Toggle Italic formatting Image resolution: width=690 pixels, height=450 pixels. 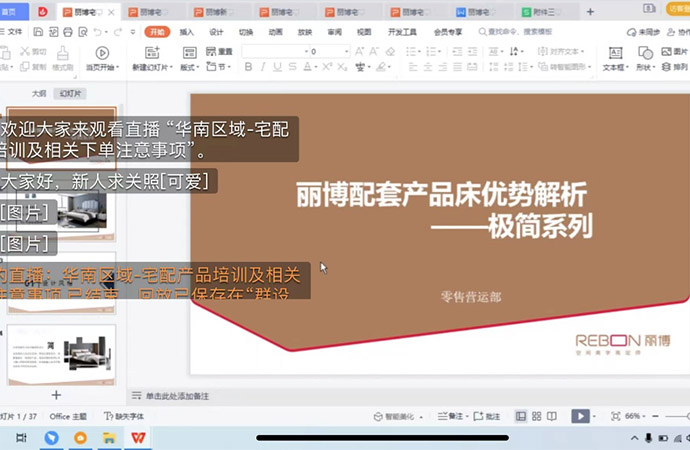coord(263,67)
